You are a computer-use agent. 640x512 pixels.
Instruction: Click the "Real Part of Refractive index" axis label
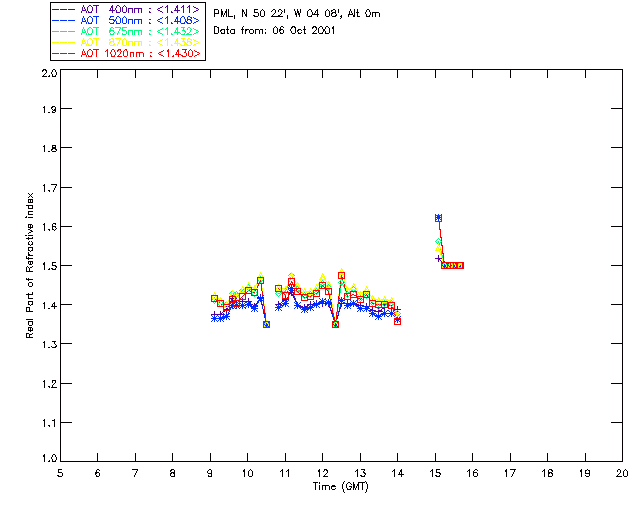(x=29, y=265)
